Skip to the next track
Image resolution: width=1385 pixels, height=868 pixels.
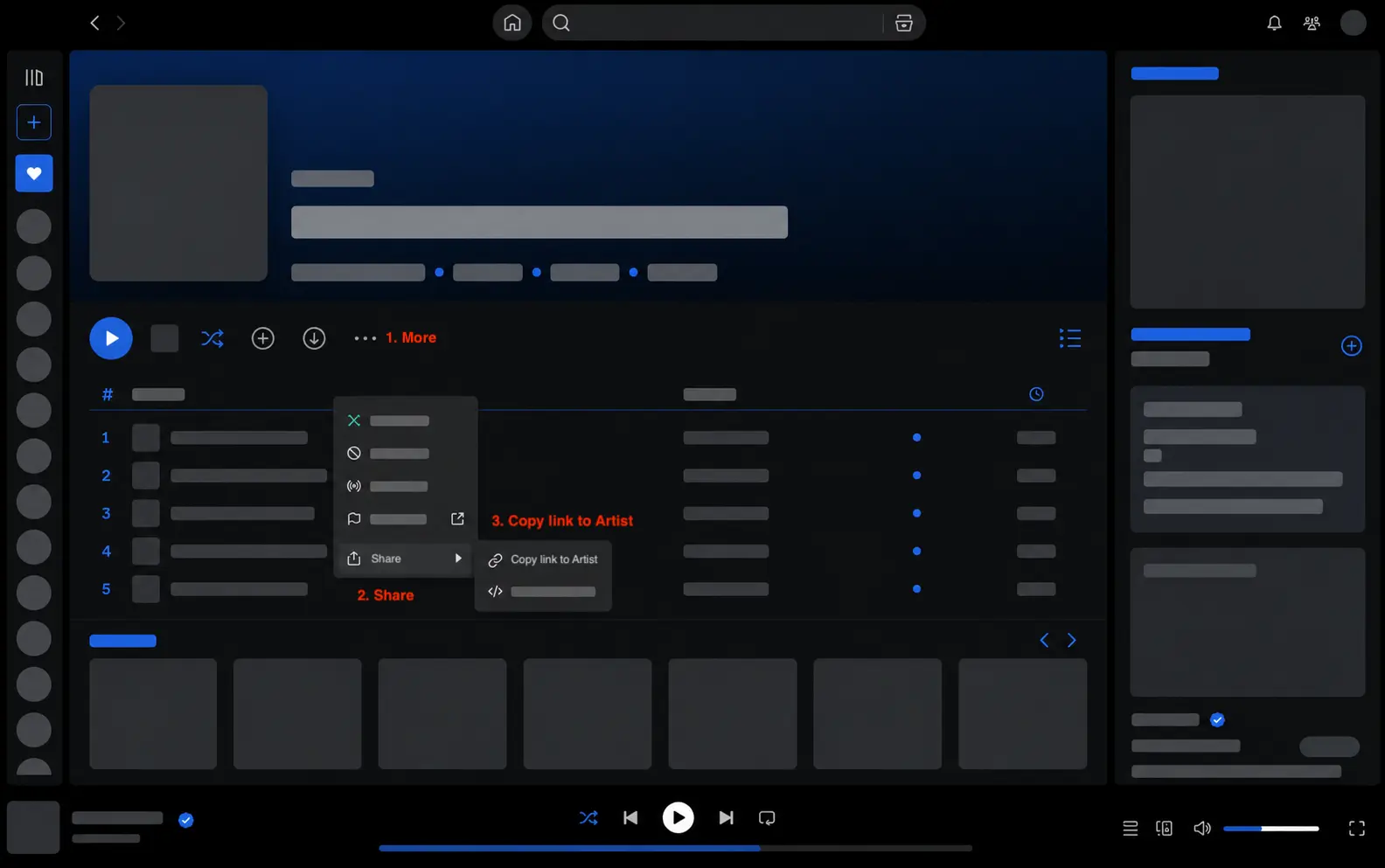(x=726, y=818)
